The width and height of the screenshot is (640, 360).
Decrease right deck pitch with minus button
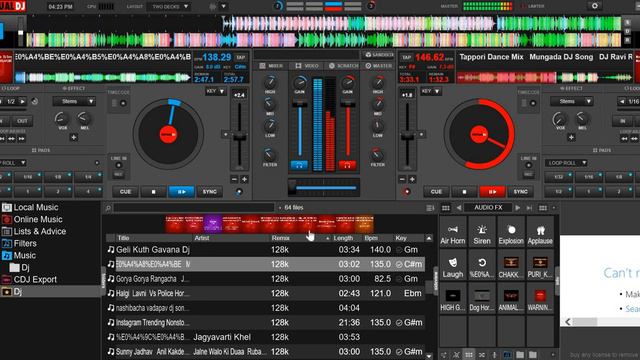[402, 179]
